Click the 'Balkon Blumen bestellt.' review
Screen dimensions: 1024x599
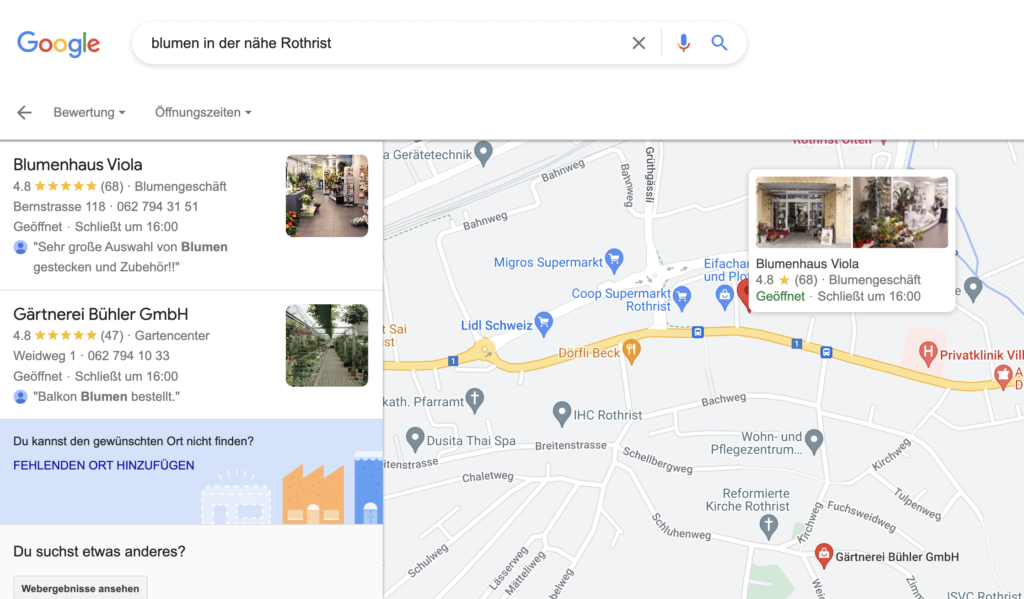point(106,397)
